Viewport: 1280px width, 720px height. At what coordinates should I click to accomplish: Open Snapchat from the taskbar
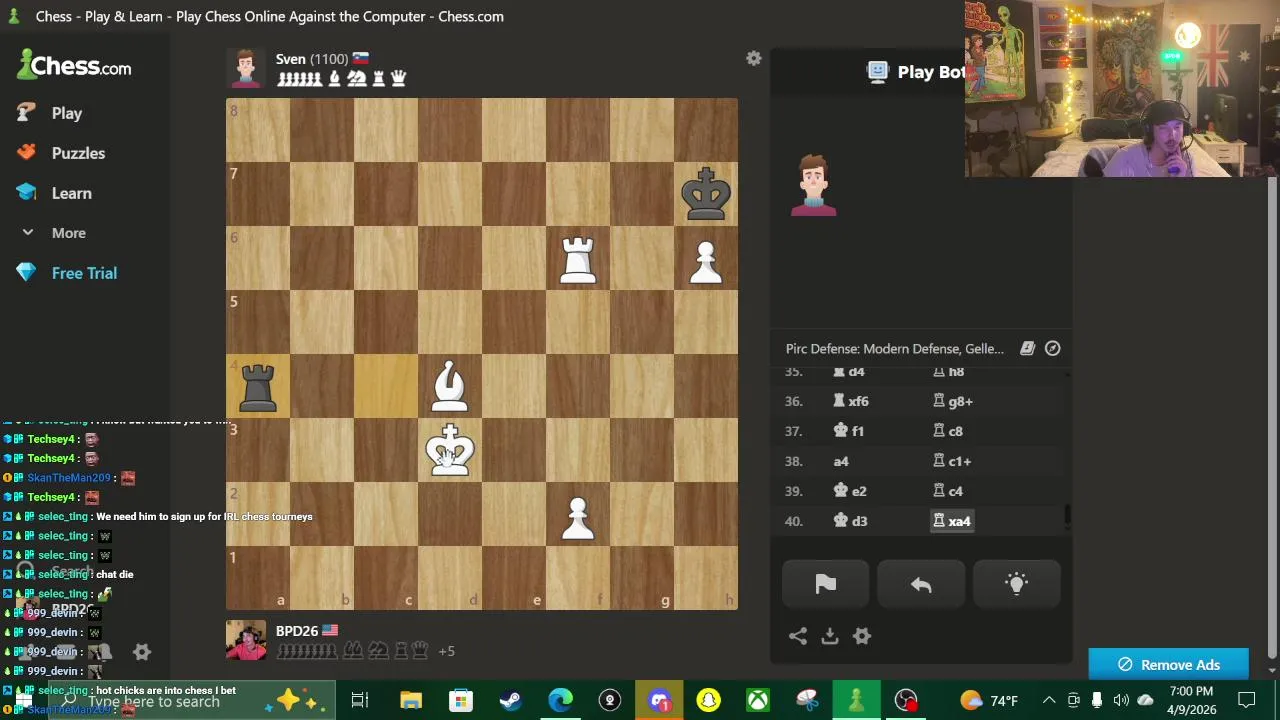708,701
